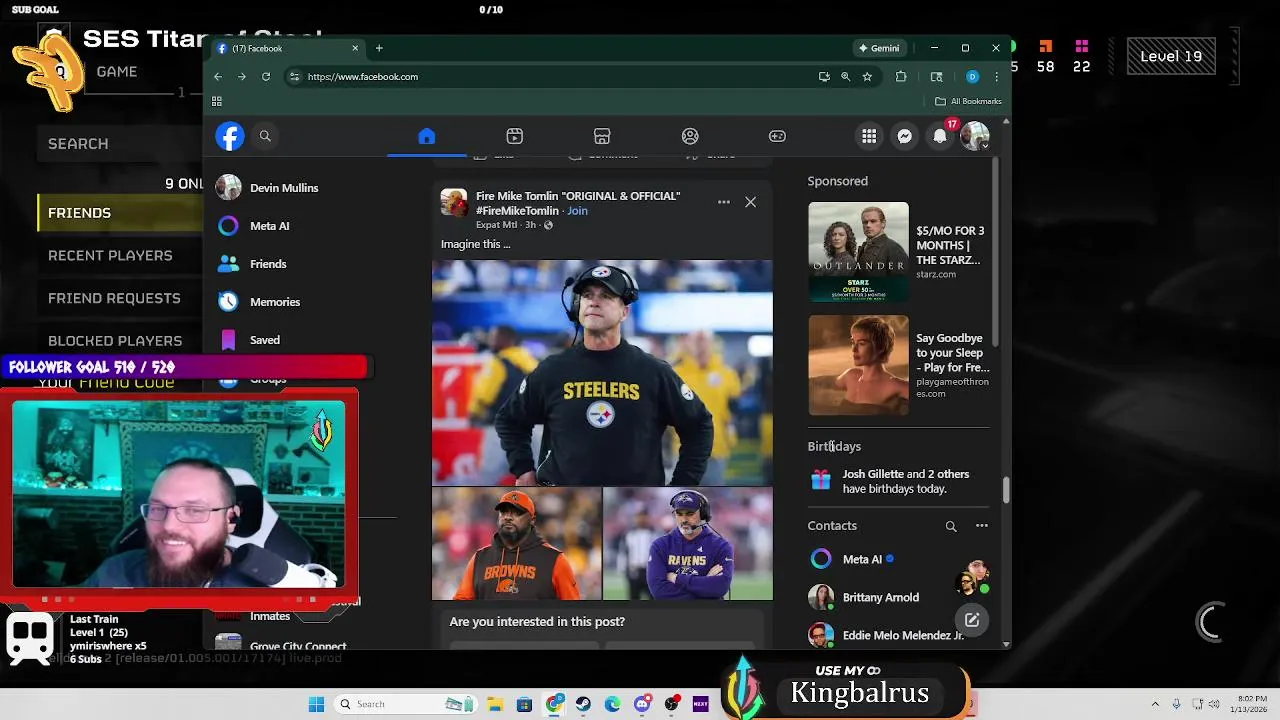Open the Facebook notifications bell

[940, 136]
